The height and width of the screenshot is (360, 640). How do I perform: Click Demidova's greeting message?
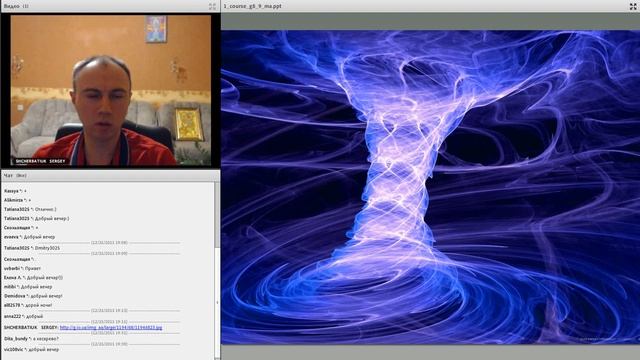tap(33, 296)
